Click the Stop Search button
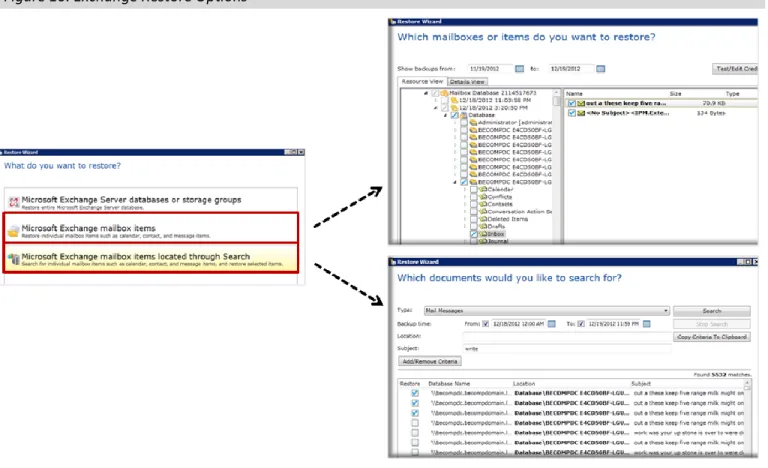The width and height of the screenshot is (768, 468). click(712, 324)
